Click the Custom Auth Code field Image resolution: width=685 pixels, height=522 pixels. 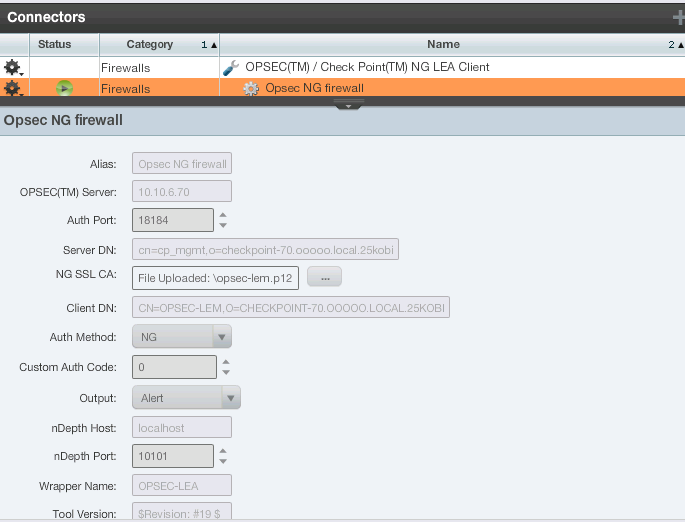click(x=174, y=366)
